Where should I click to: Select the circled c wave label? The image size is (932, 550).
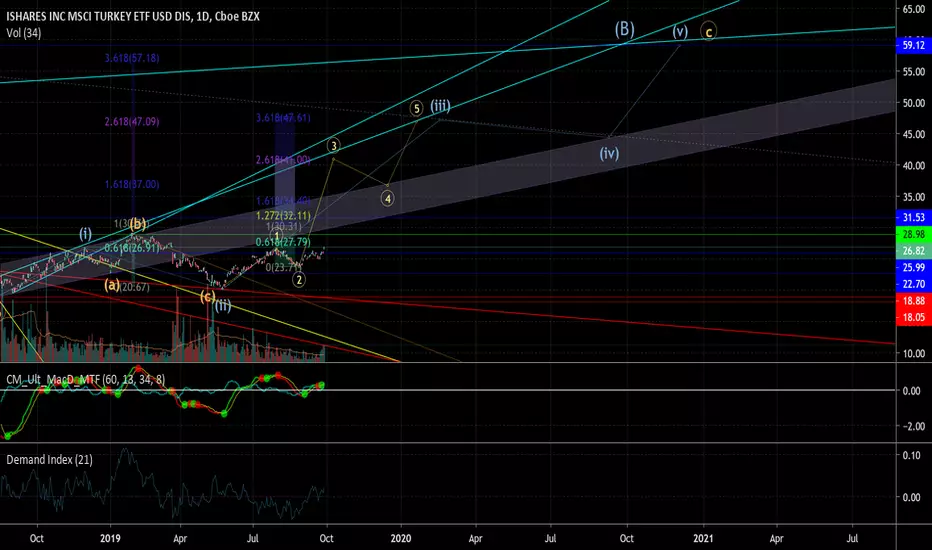(708, 31)
